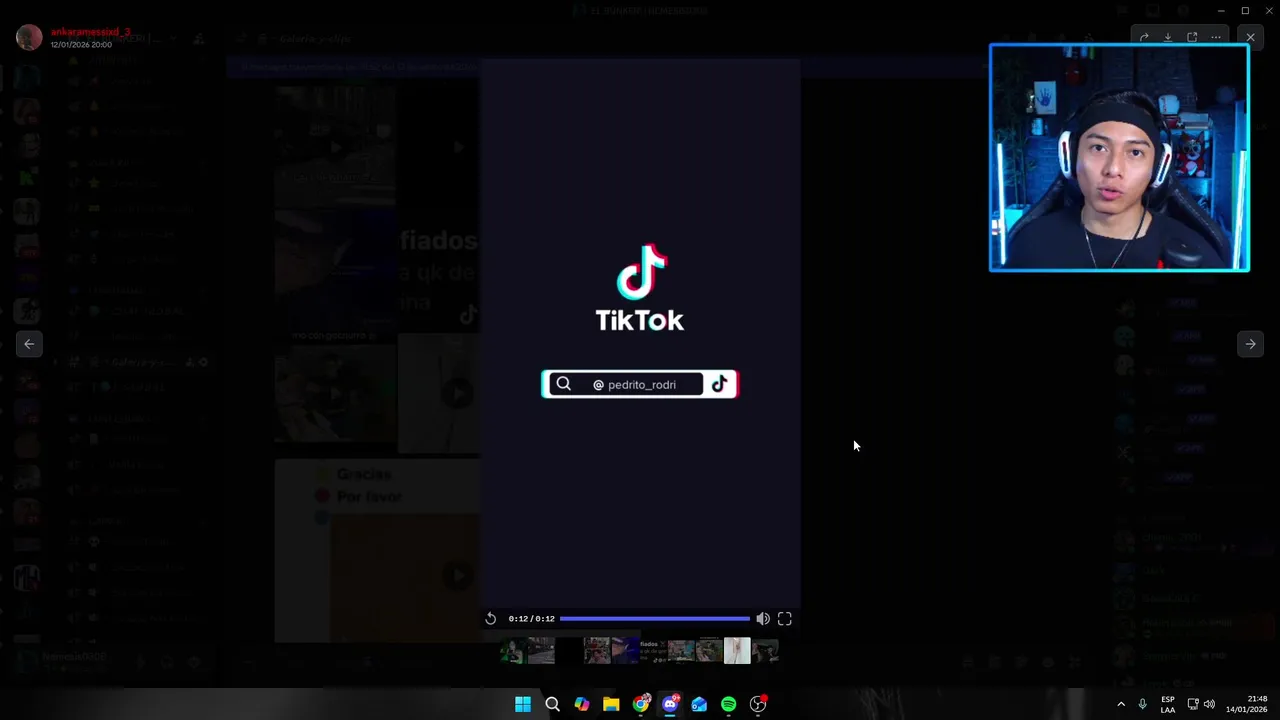Click the TikTok logo in the video
The height and width of the screenshot is (720, 1280).
(x=640, y=288)
